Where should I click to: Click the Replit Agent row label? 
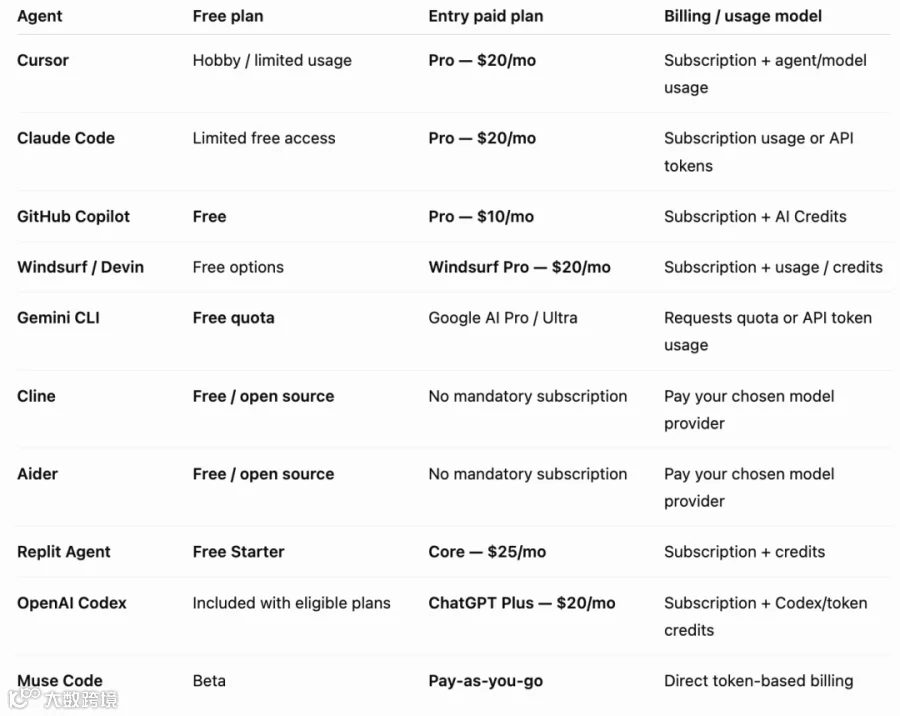[x=64, y=552]
